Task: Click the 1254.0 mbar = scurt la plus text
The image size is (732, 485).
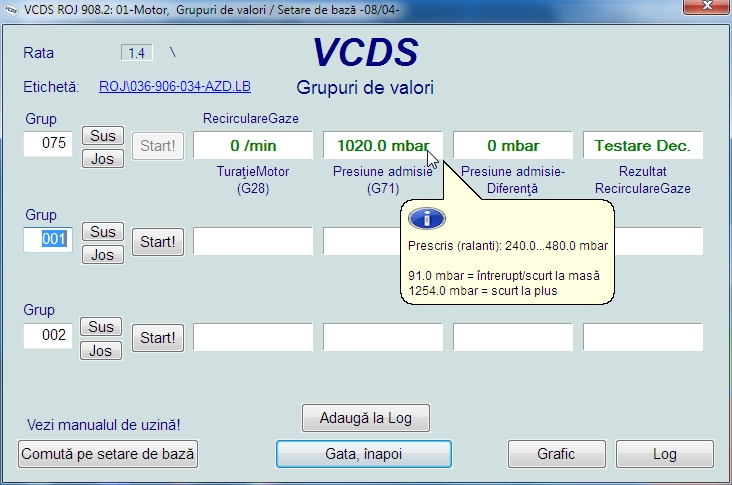Action: pyautogui.click(x=483, y=291)
